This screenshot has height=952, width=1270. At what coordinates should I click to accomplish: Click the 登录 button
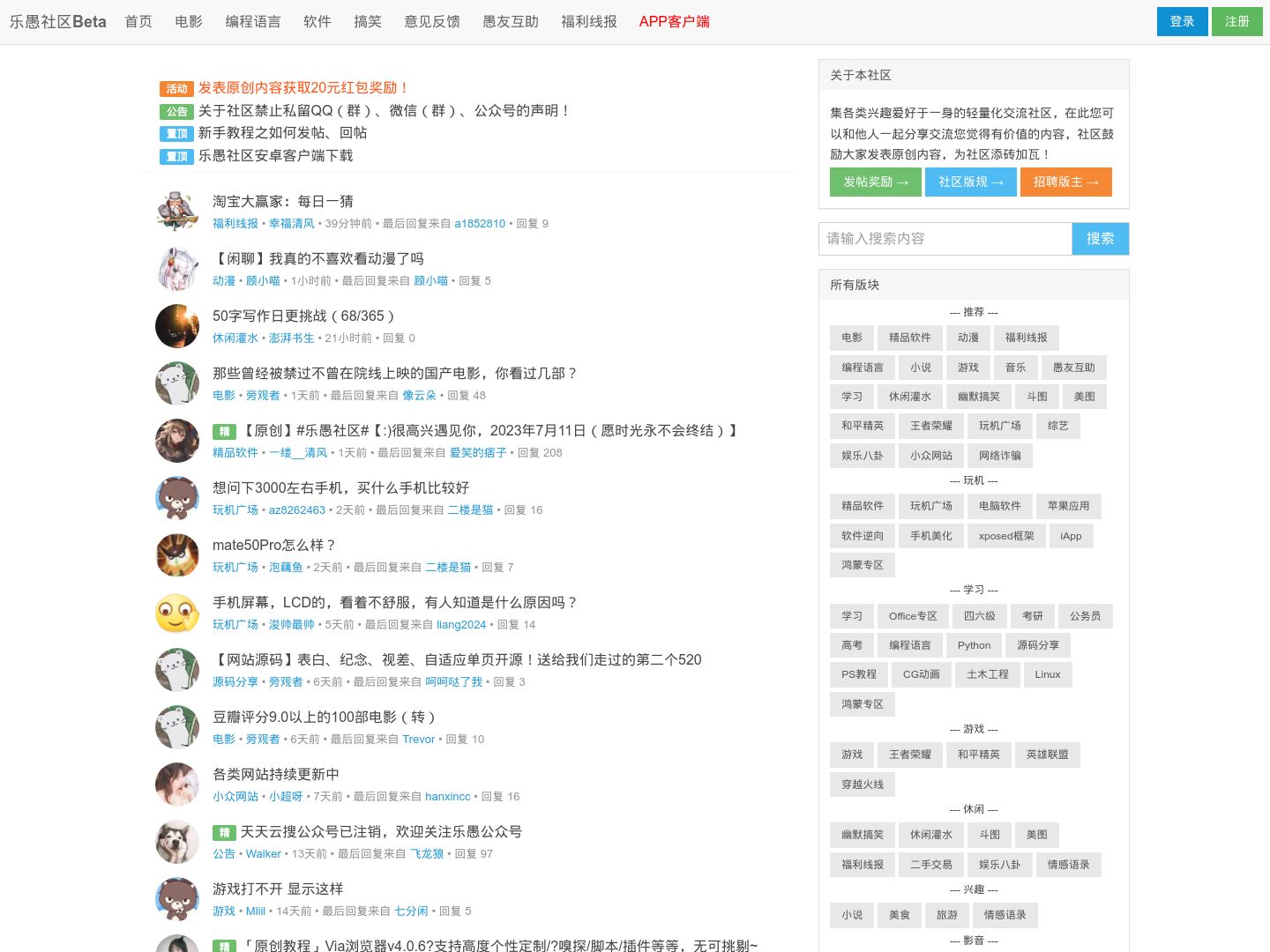click(1182, 21)
